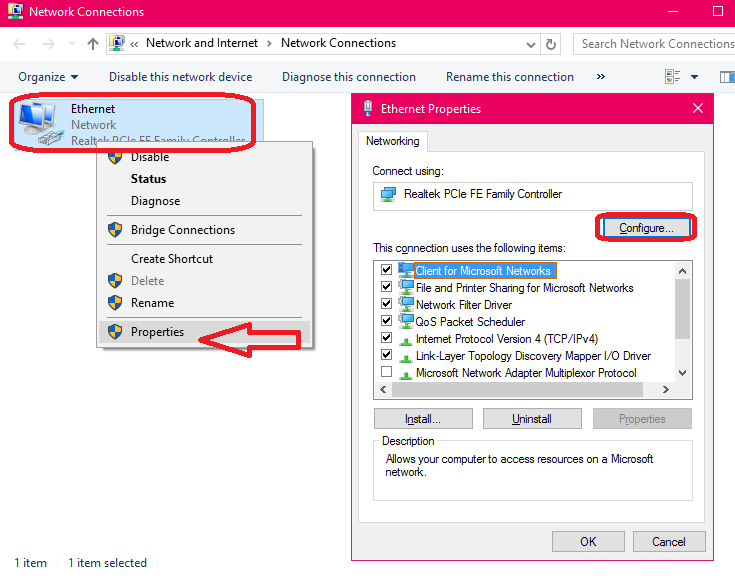
Task: Click the Link-Layer Topology Discovery Mapper icon
Action: [x=405, y=357]
